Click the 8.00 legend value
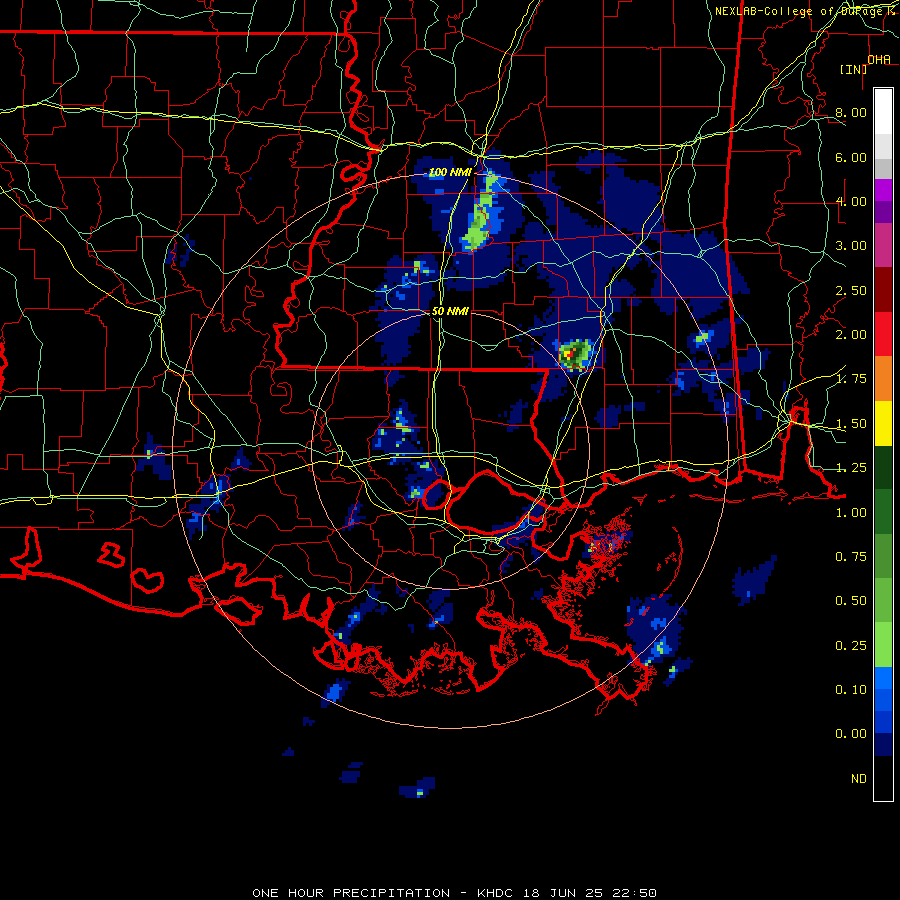900x900 pixels. [x=851, y=112]
